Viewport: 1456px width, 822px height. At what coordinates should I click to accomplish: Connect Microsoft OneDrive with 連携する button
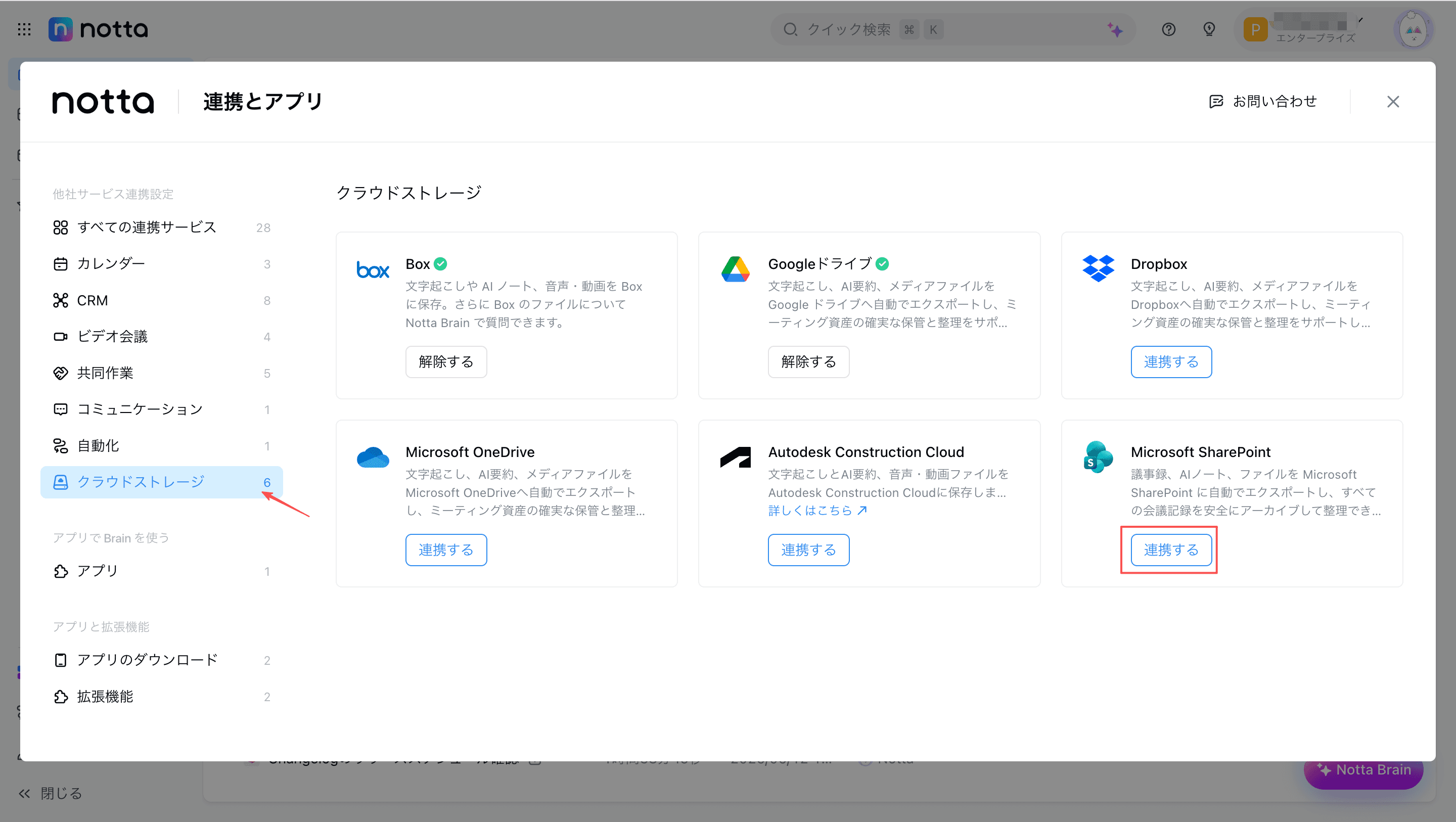(x=446, y=550)
